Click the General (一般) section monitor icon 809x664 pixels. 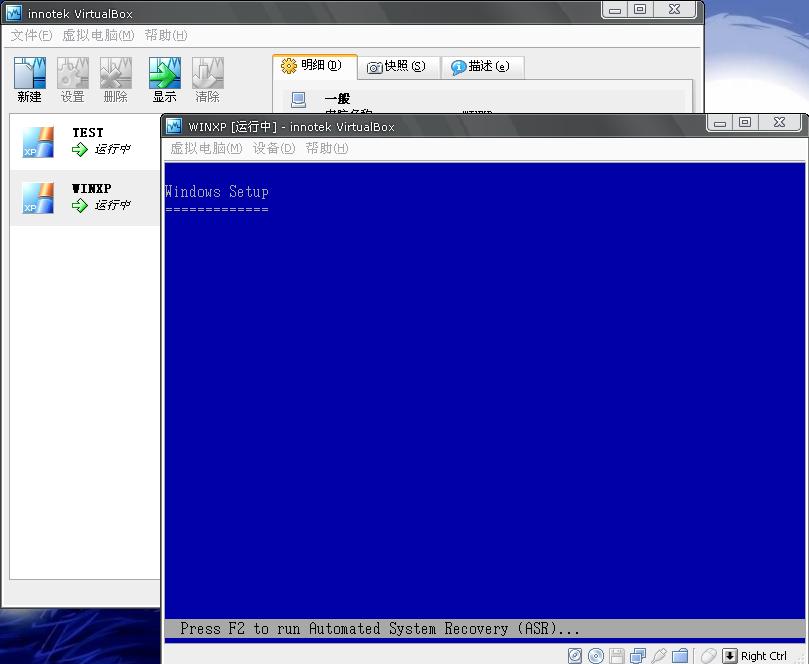298,100
